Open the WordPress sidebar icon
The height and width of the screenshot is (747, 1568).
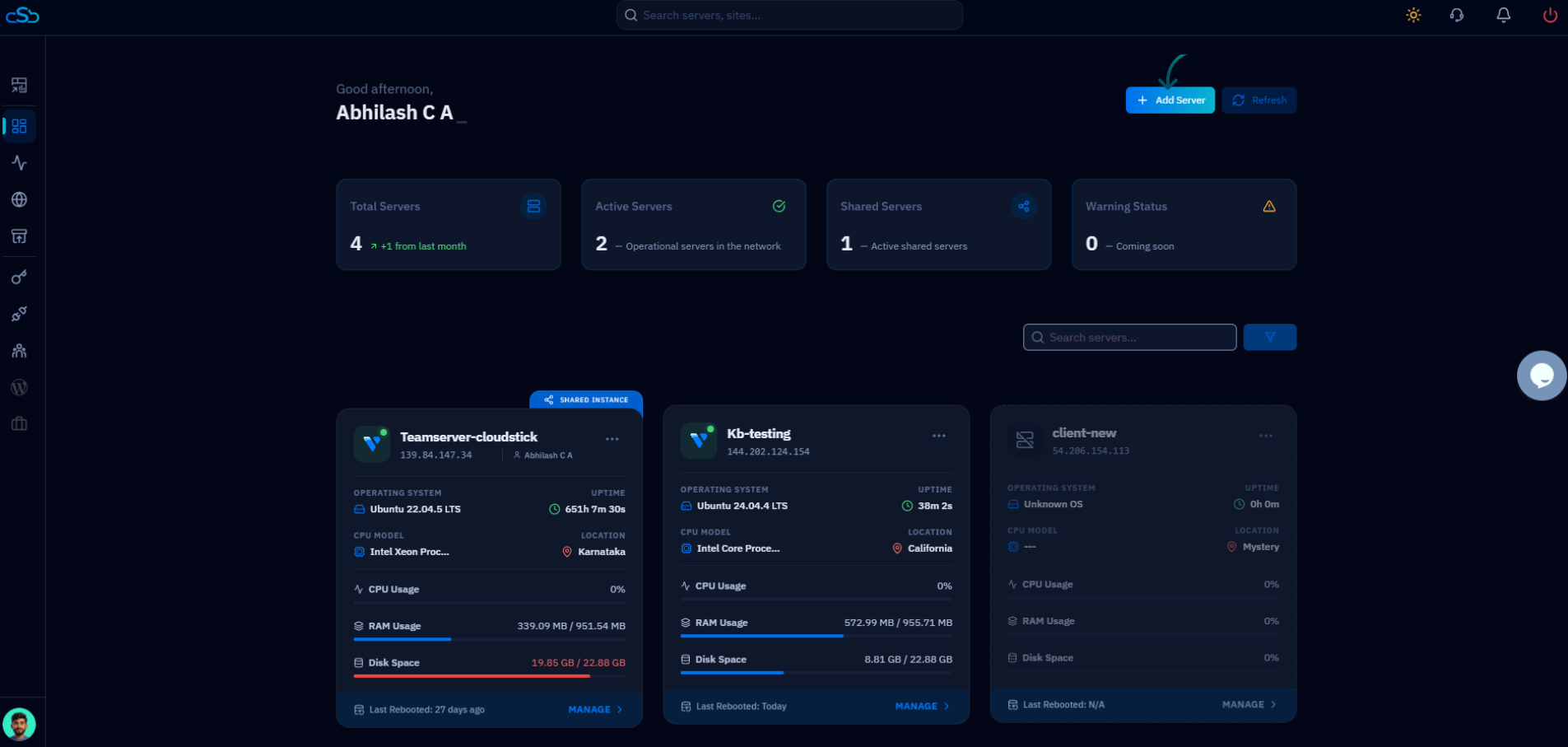click(x=19, y=387)
